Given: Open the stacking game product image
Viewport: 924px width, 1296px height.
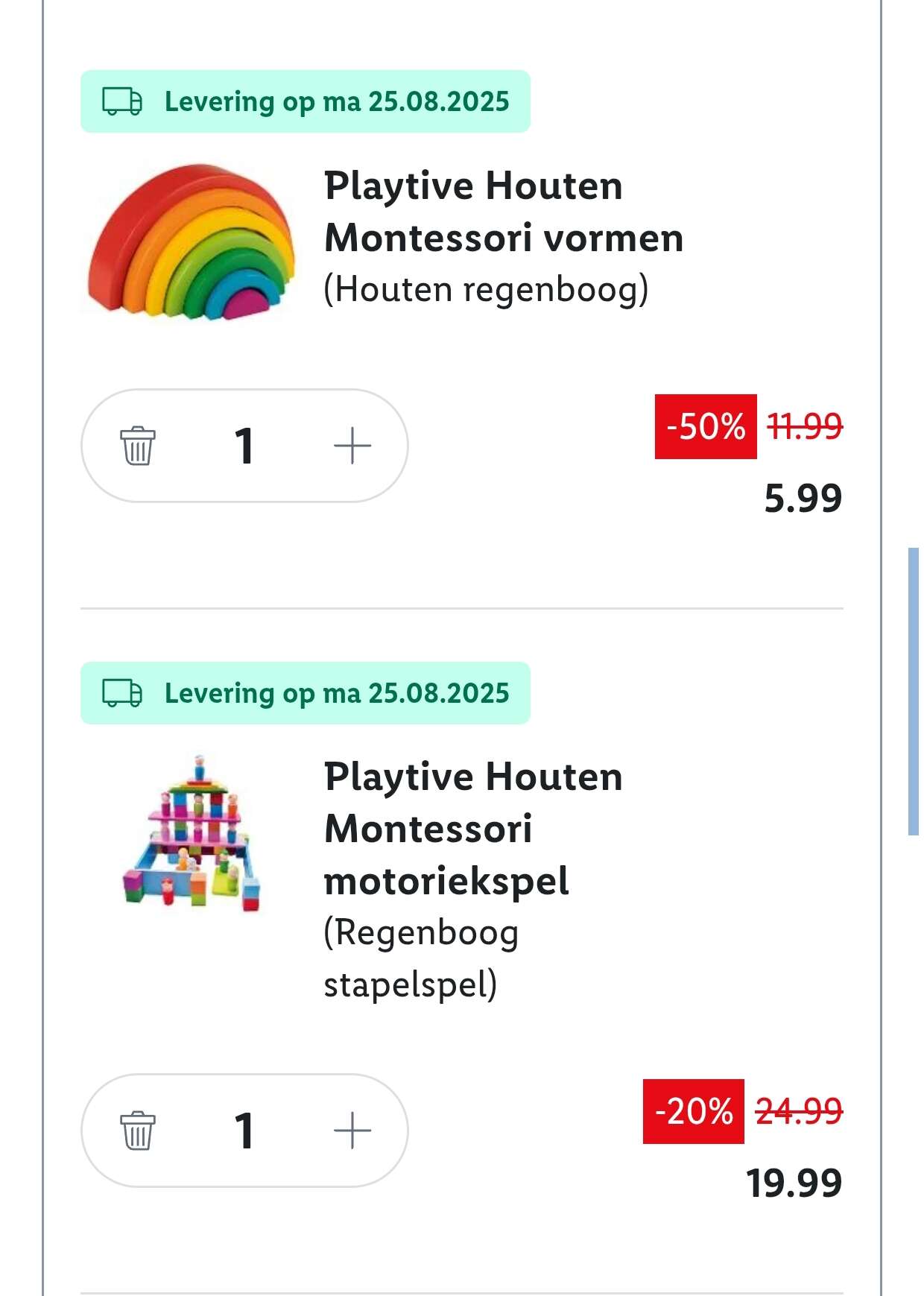Looking at the screenshot, I should 192,832.
